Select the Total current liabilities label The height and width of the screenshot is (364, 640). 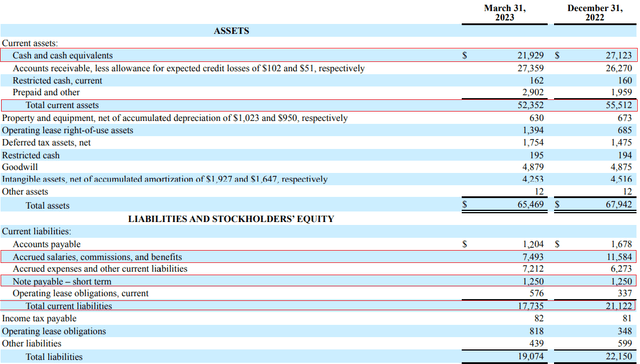(x=69, y=306)
